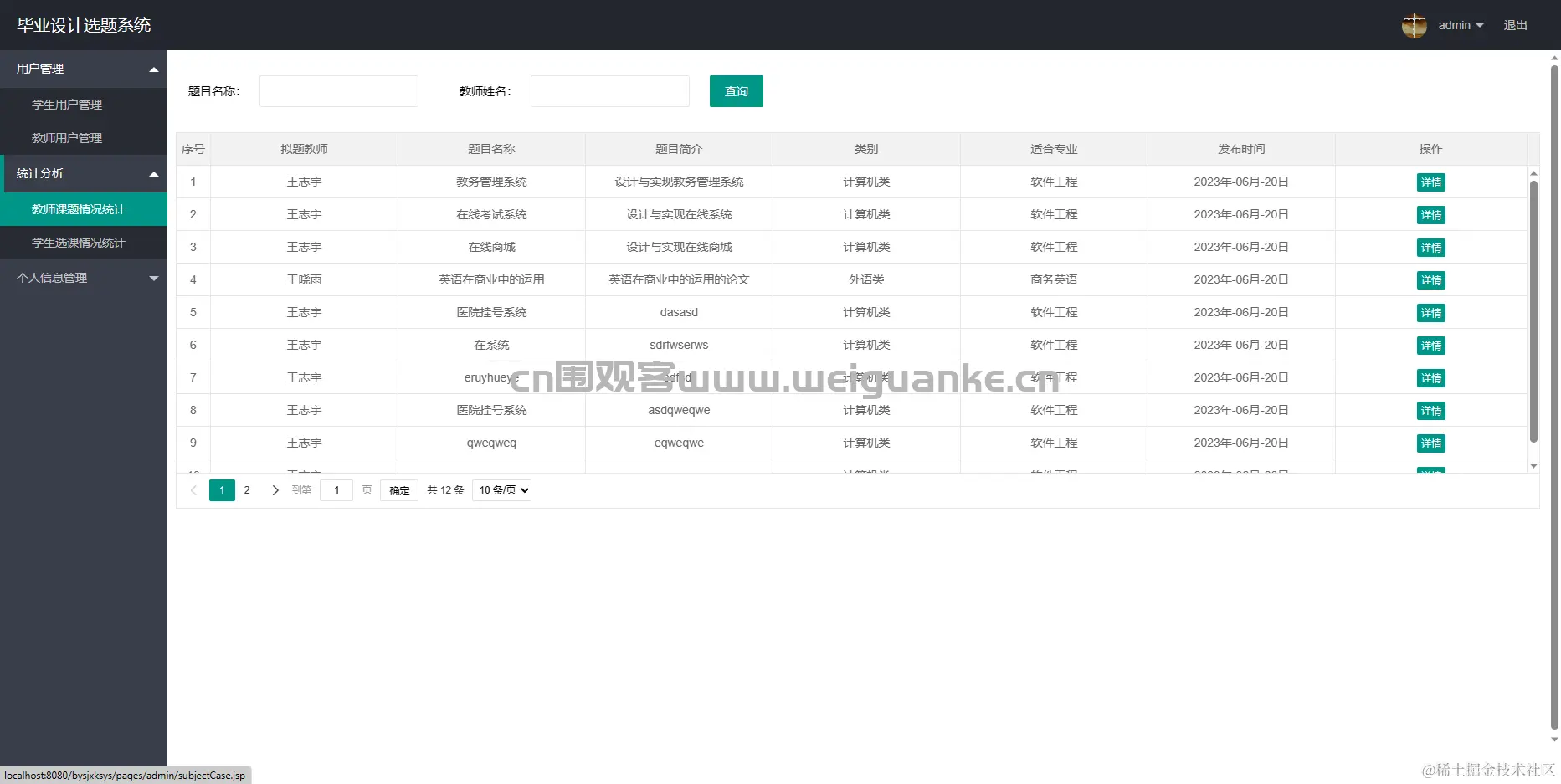Open the admin dropdown menu

click(x=1461, y=25)
